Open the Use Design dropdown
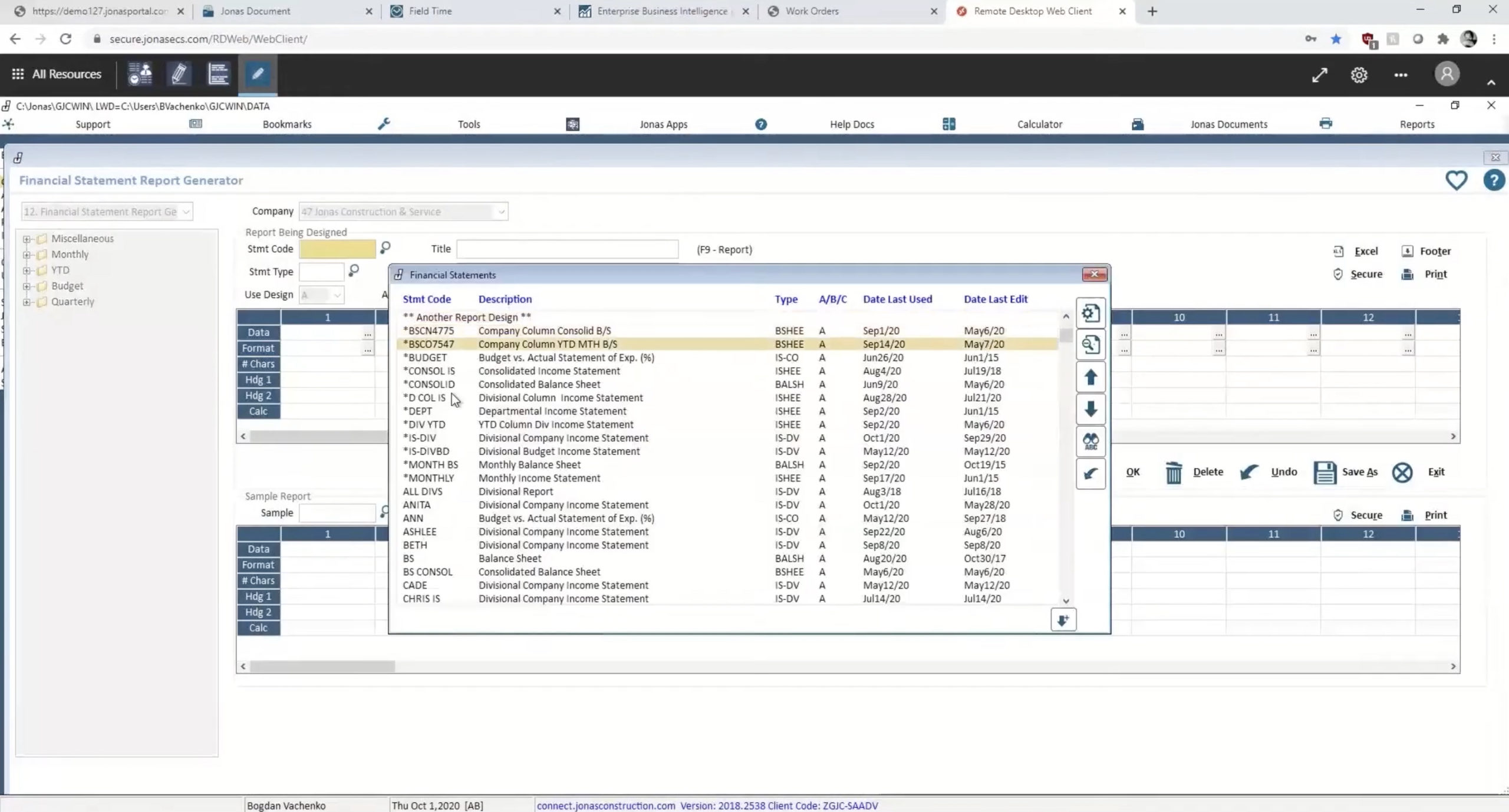 [x=321, y=295]
